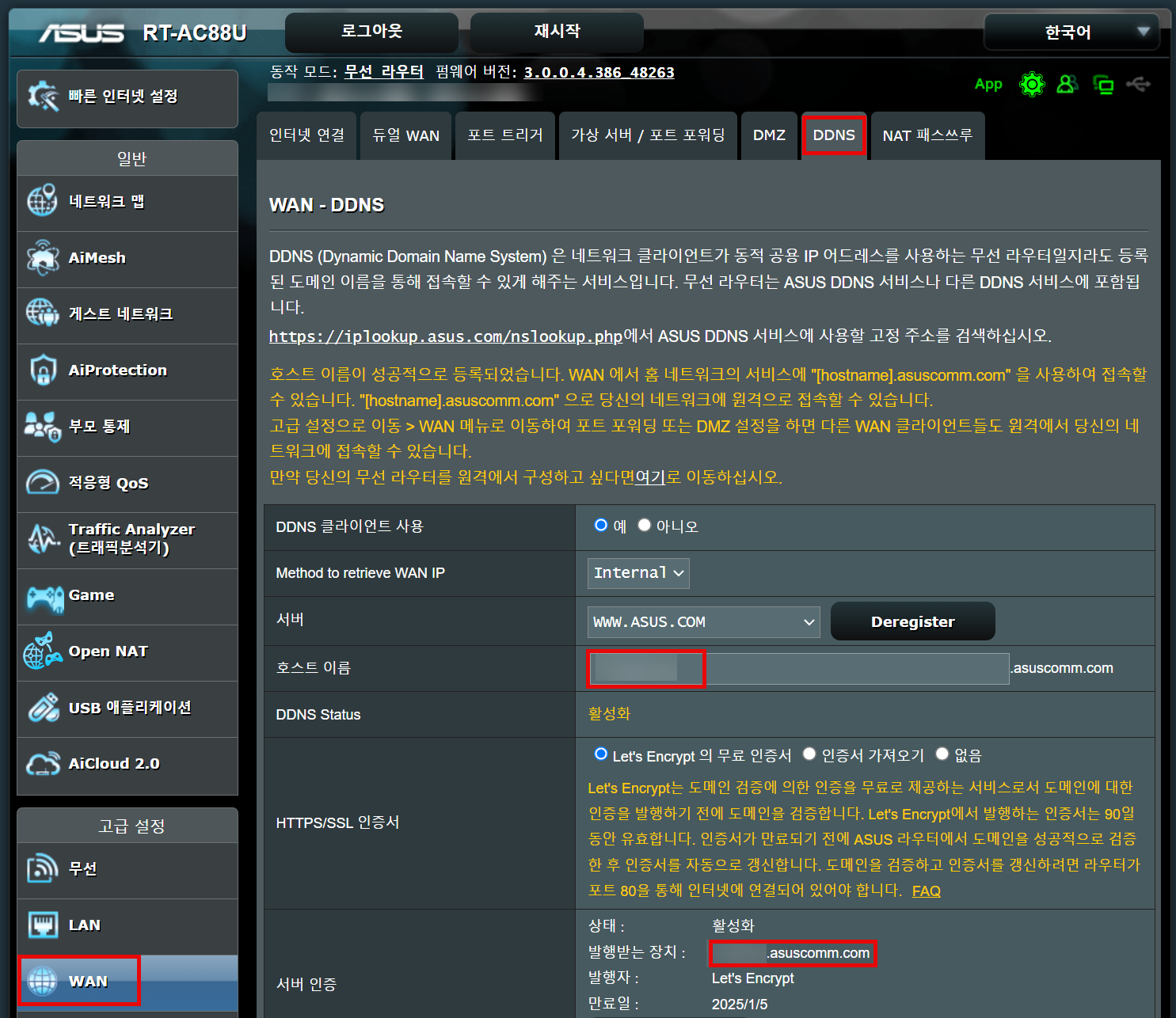The image size is (1176, 1018).
Task: Open Method to retrieve WAN IP dropdown
Action: tap(638, 573)
